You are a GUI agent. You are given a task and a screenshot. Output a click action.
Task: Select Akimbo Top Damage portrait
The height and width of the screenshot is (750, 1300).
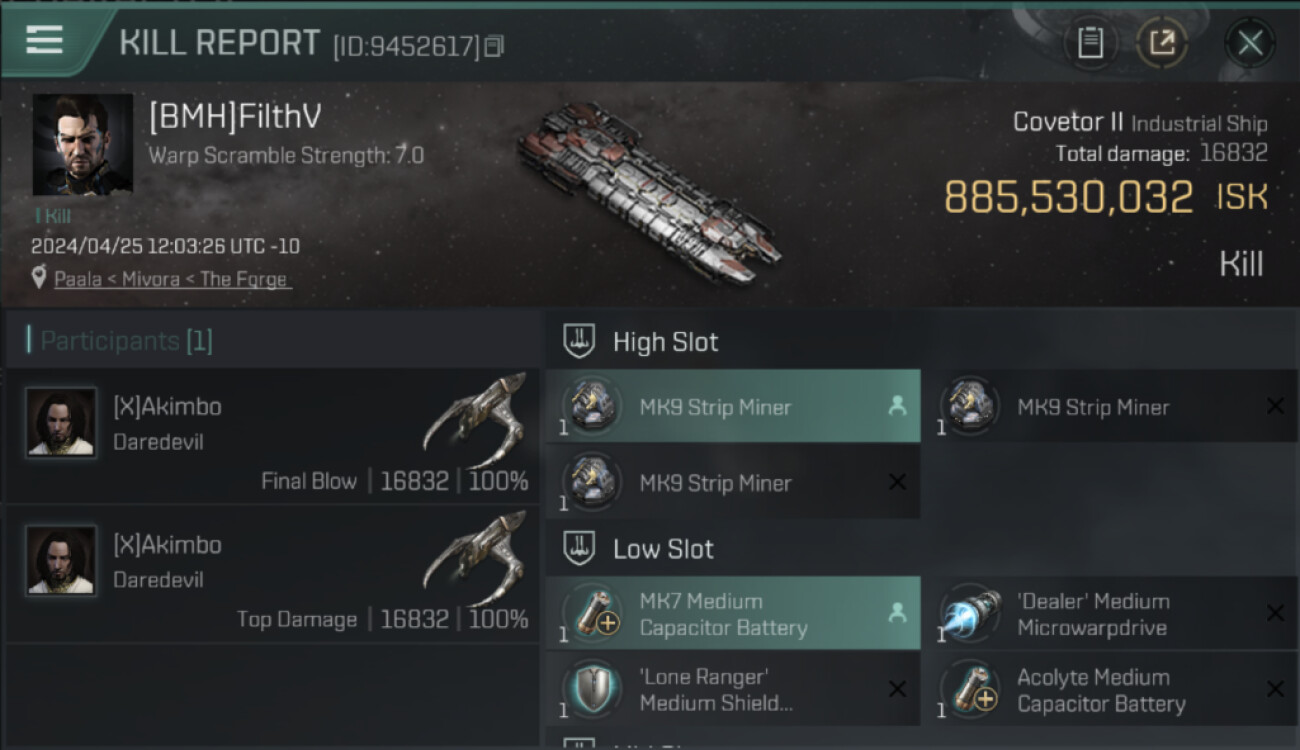tap(61, 561)
